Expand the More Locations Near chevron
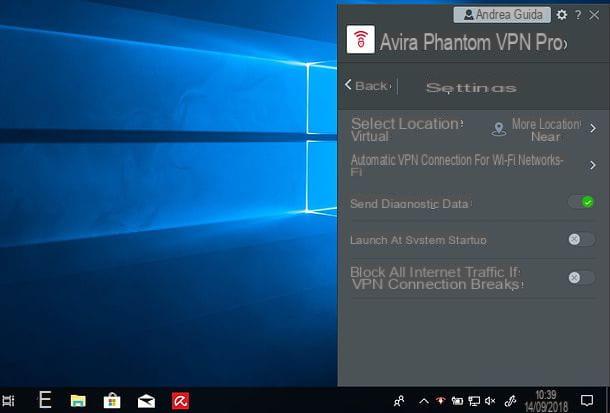 click(593, 128)
